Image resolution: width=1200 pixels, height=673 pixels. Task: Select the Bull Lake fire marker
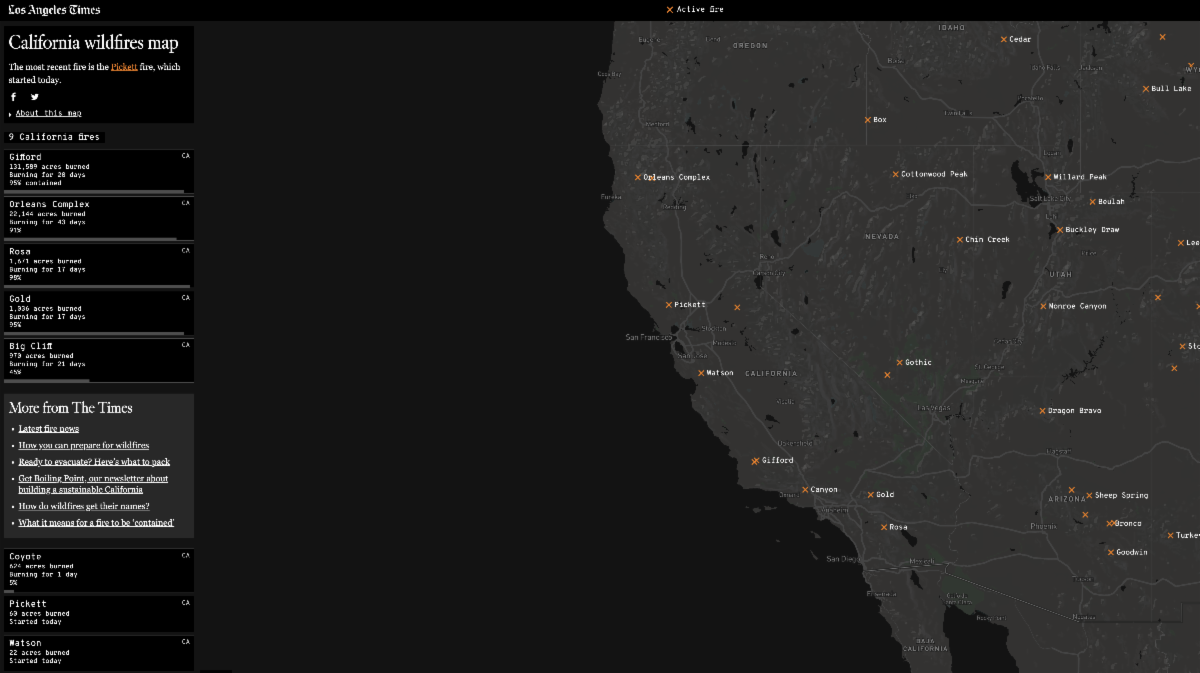point(1146,89)
